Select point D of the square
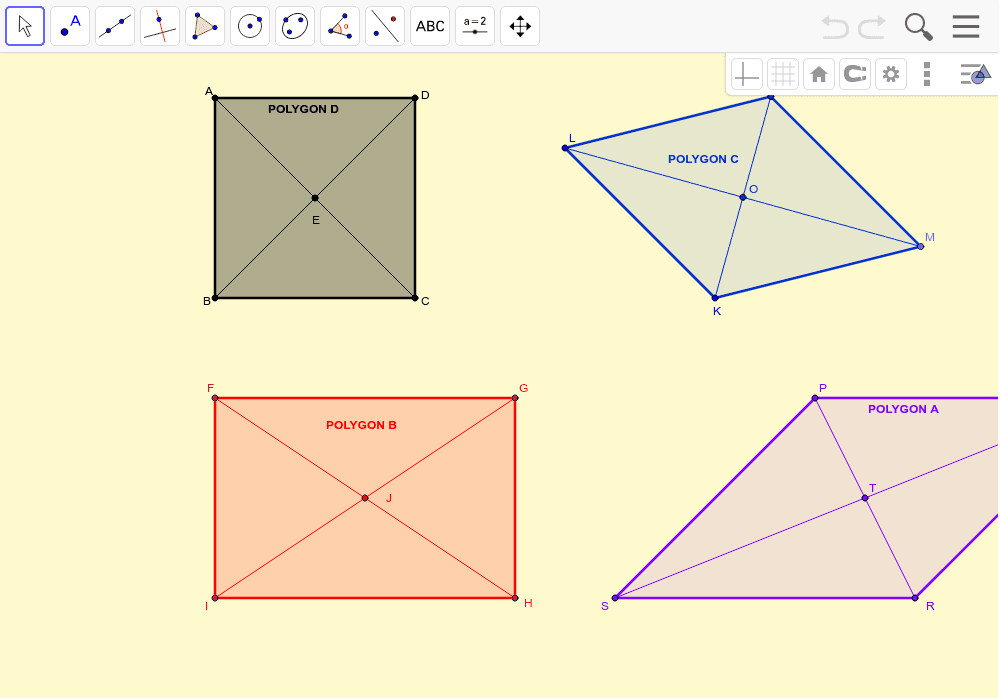This screenshot has height=700, width=1000. pos(415,98)
